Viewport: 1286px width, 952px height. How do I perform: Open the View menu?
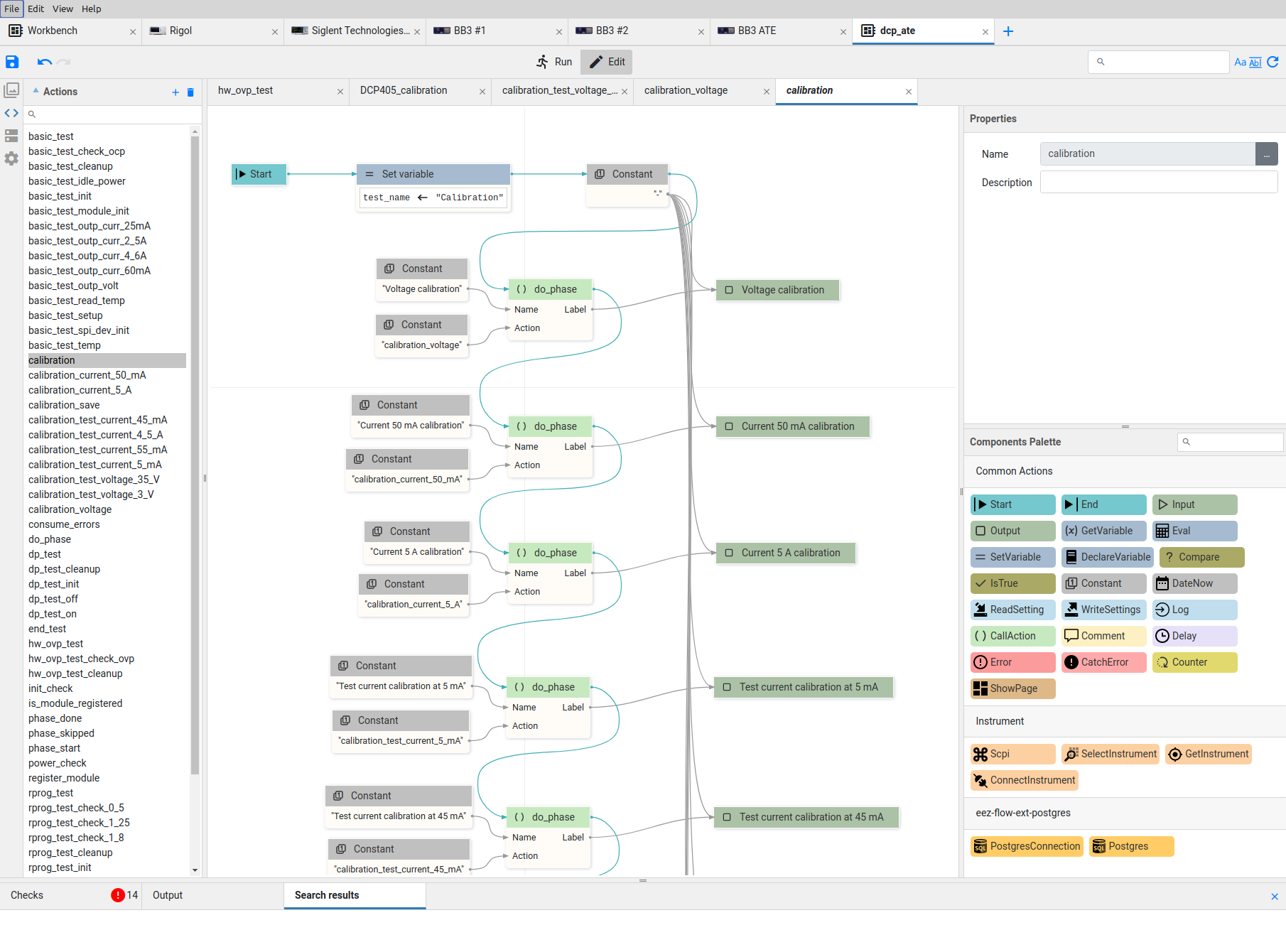pyautogui.click(x=63, y=9)
